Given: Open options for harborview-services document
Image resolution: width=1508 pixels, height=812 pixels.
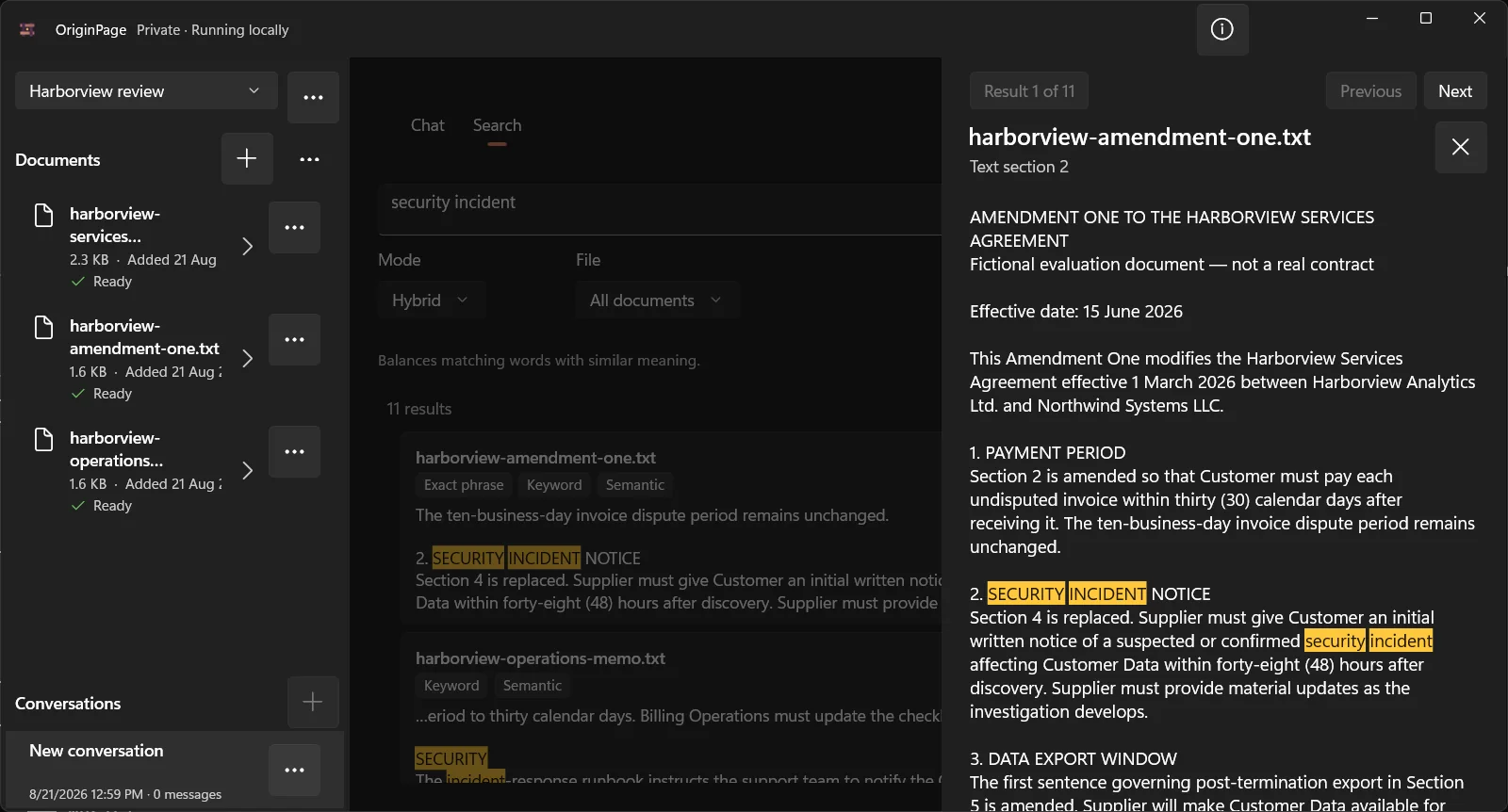Looking at the screenshot, I should click(294, 227).
